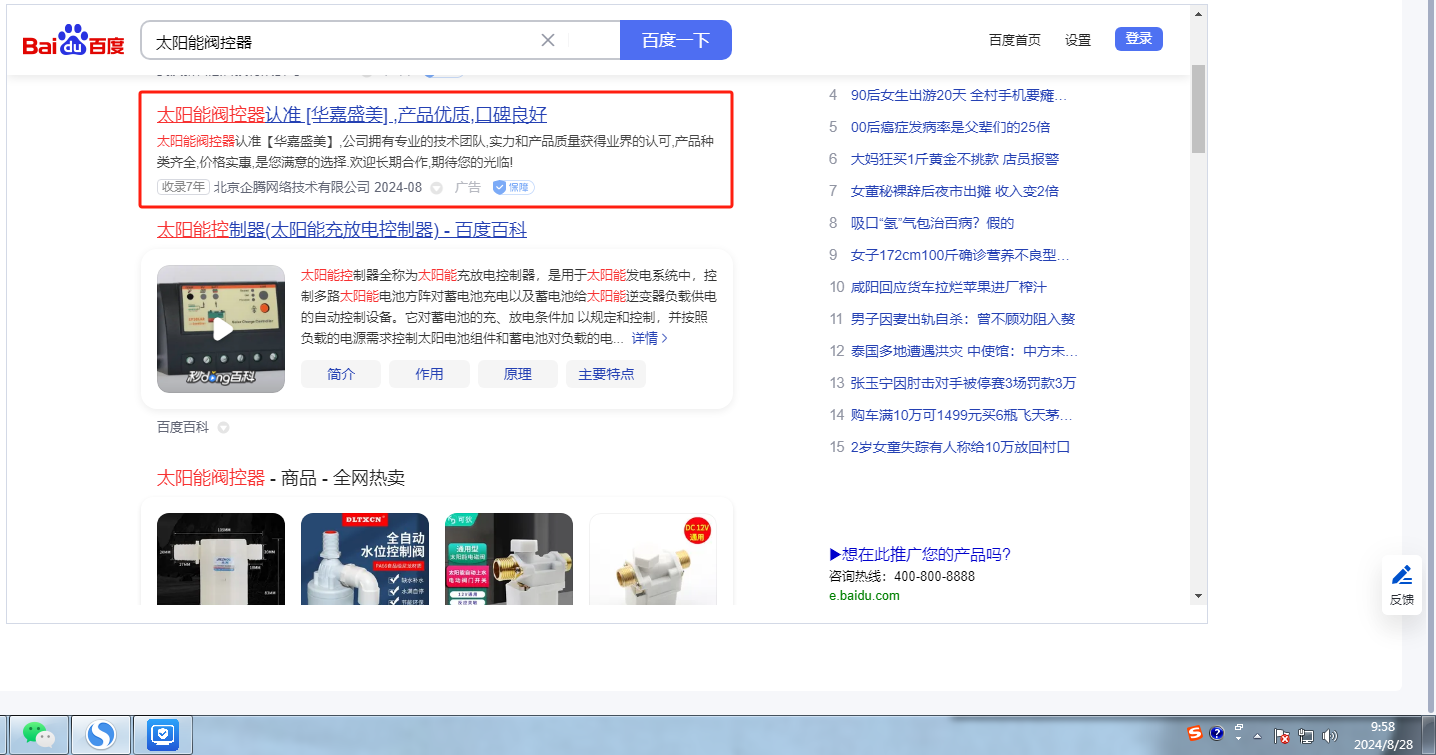Viewport: 1436px width, 755px height.
Task: Select the 简介 section tab
Action: (x=341, y=374)
